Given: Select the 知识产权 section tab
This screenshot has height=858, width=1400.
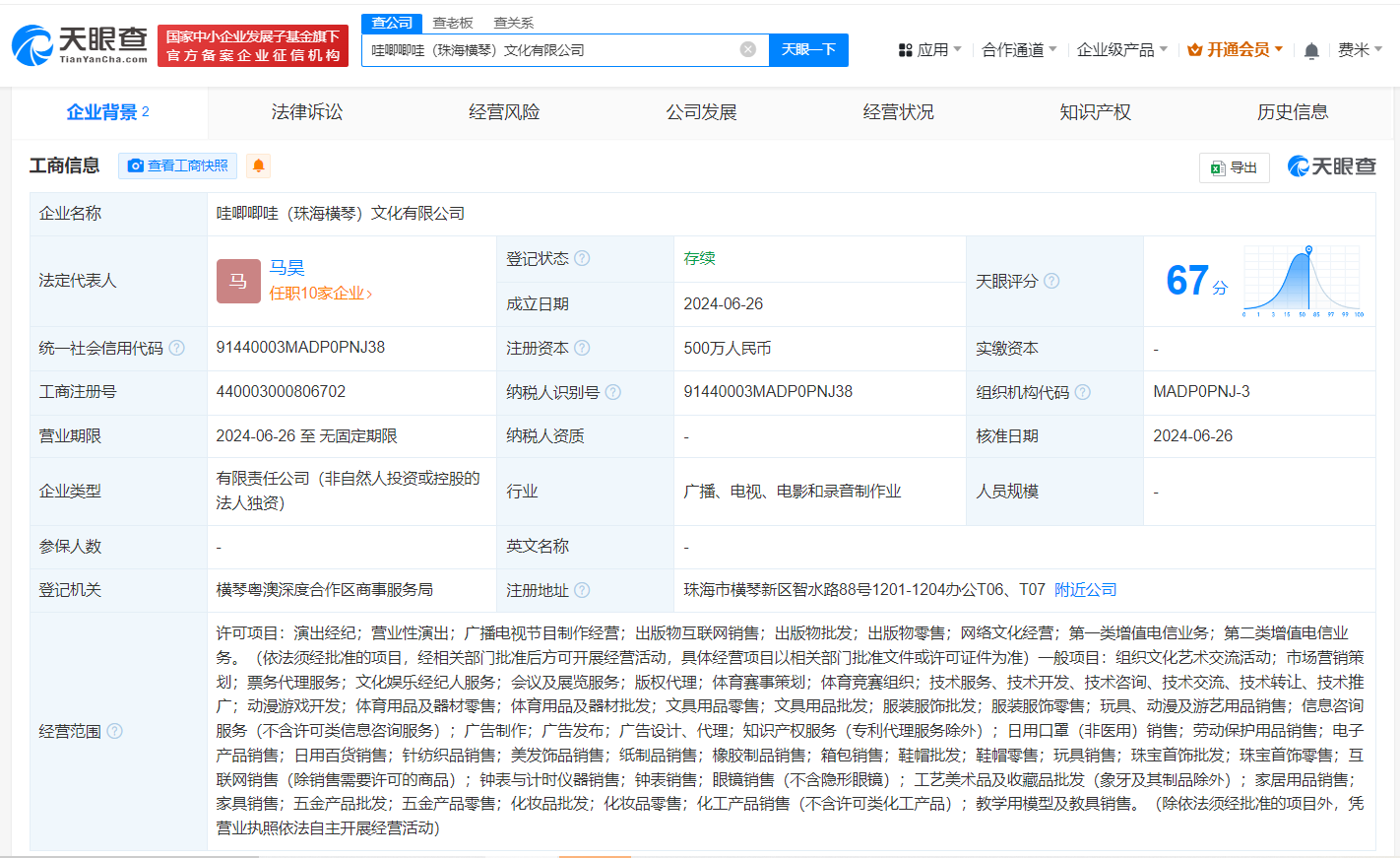Looking at the screenshot, I should 1095,112.
